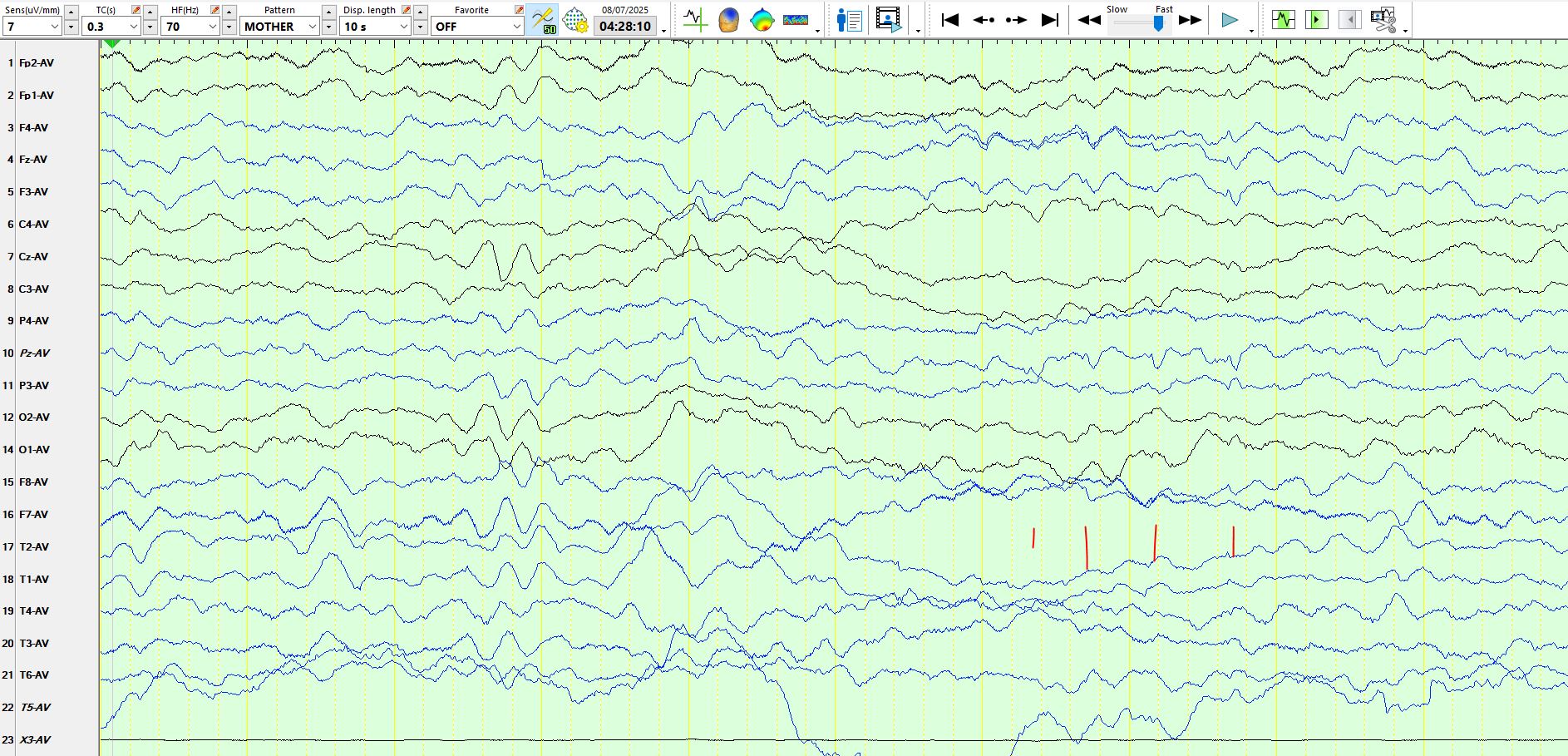Expand the video playback options arrow
The height and width of the screenshot is (756, 1568).
[918, 31]
